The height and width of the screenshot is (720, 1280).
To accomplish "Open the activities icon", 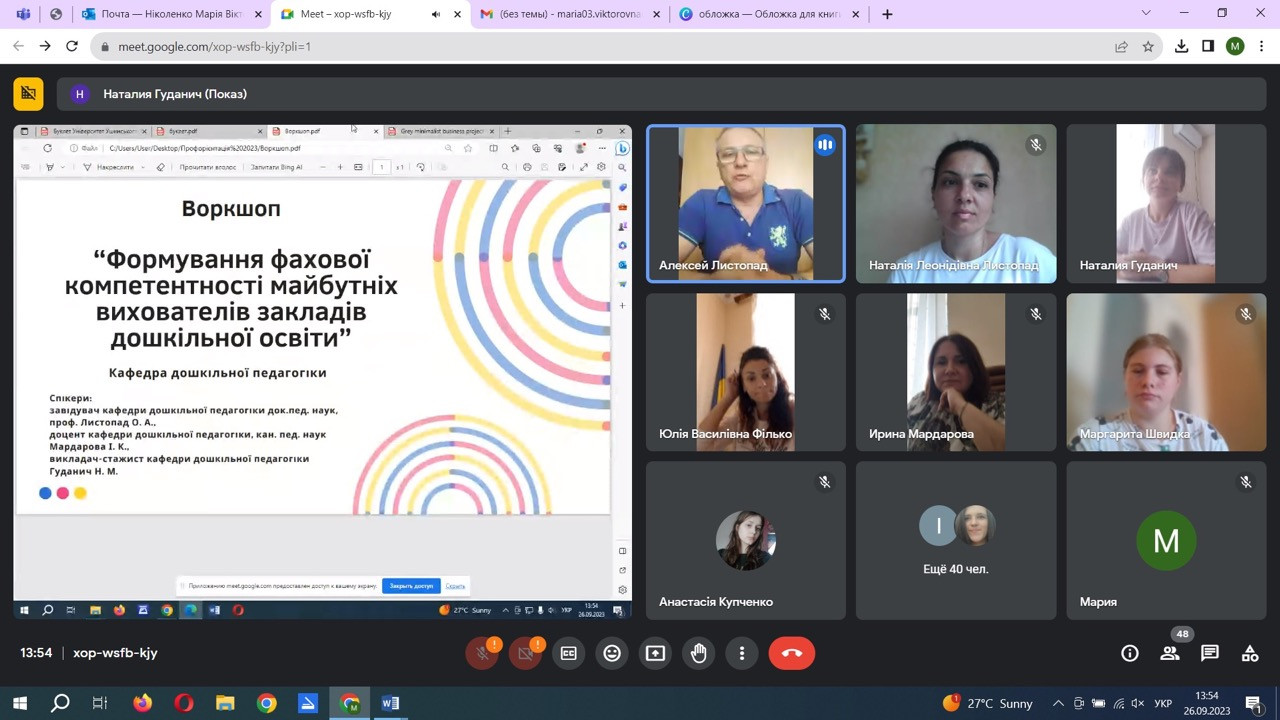I will tap(1249, 653).
